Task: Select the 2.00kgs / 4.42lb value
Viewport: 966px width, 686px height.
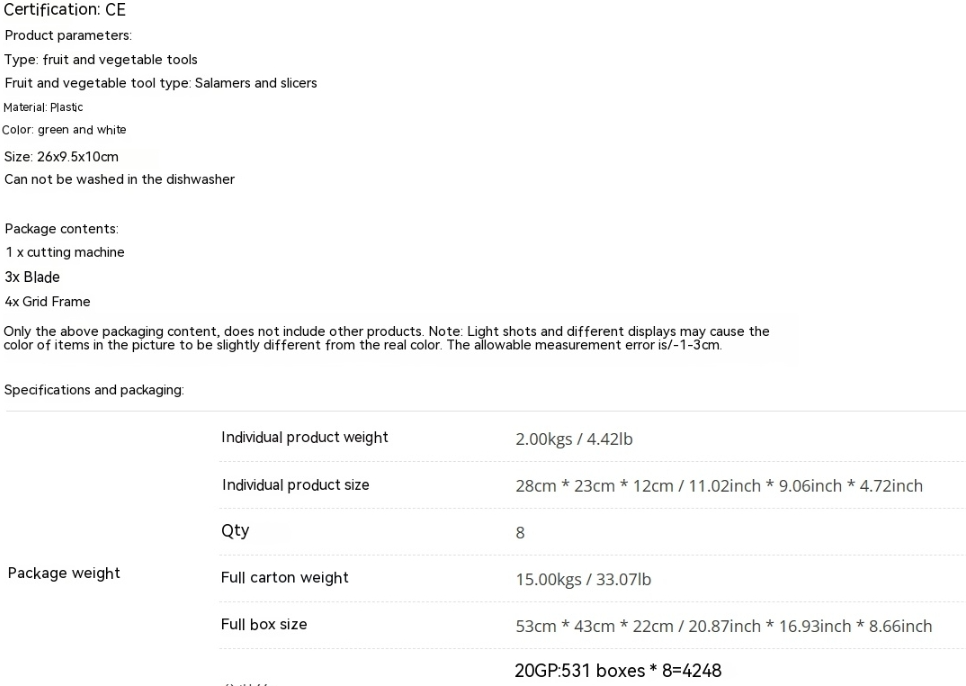Action: point(574,439)
